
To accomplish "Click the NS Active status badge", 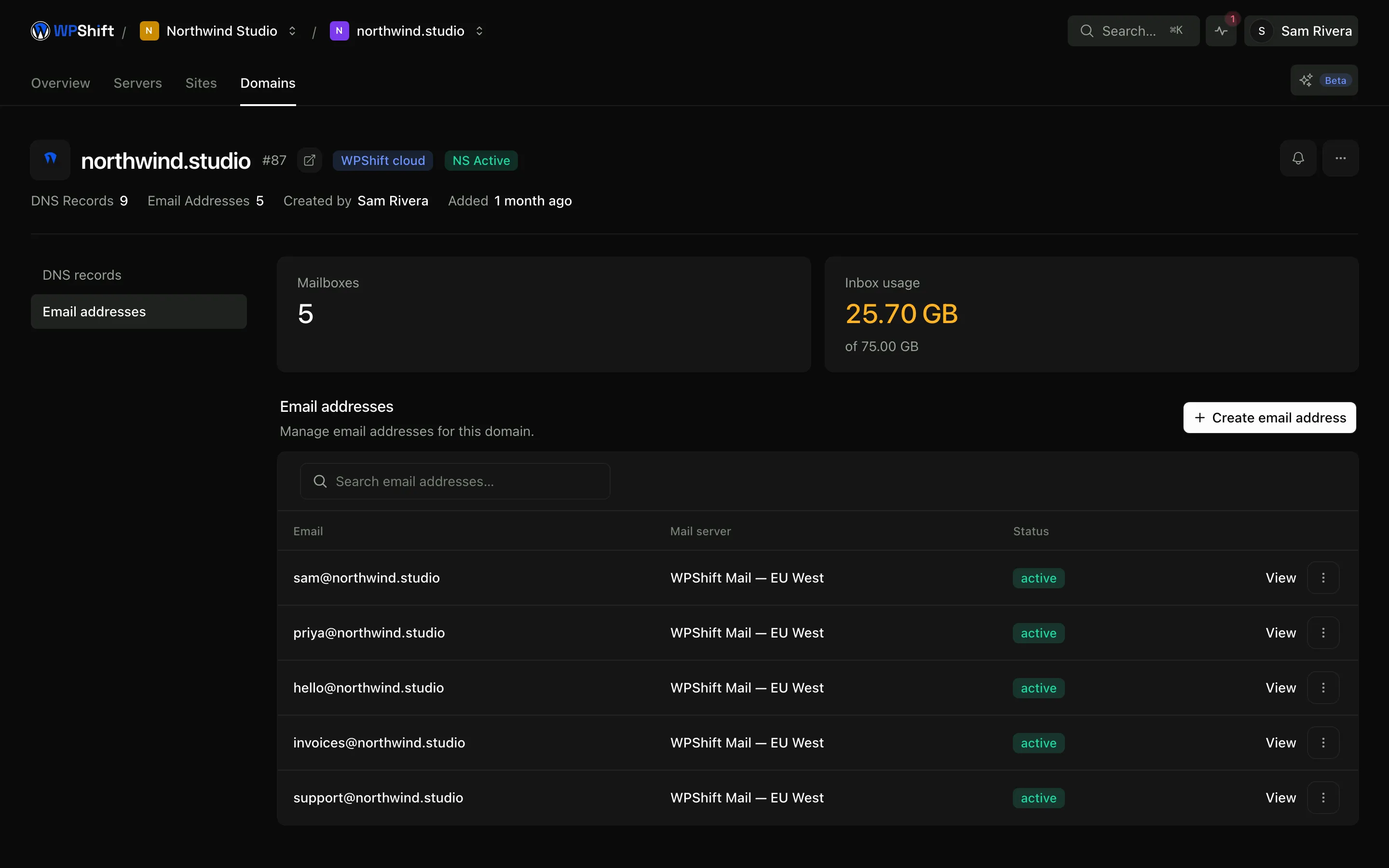I will point(481,161).
